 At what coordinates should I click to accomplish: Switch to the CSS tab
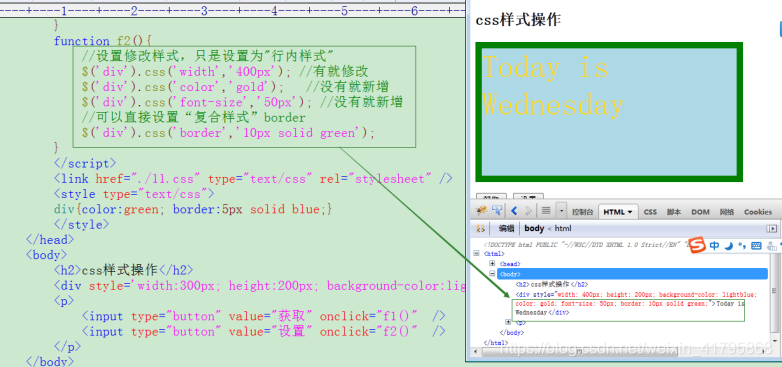point(650,212)
